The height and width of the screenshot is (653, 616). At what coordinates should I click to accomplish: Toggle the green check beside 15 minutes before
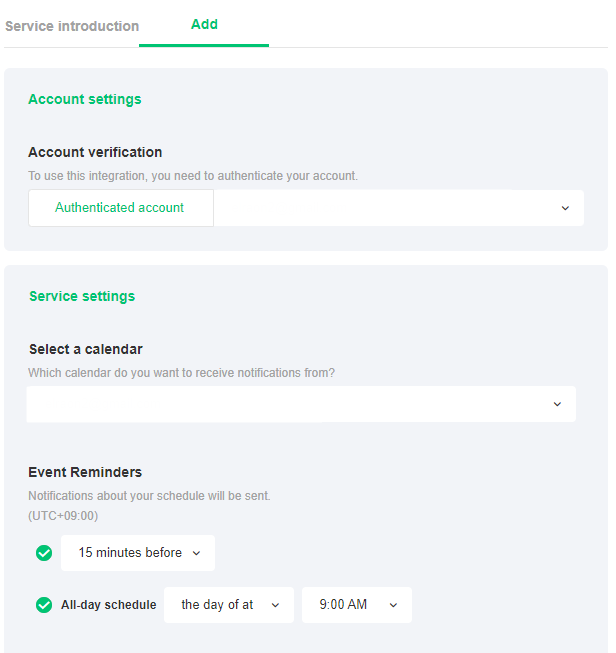coord(44,553)
